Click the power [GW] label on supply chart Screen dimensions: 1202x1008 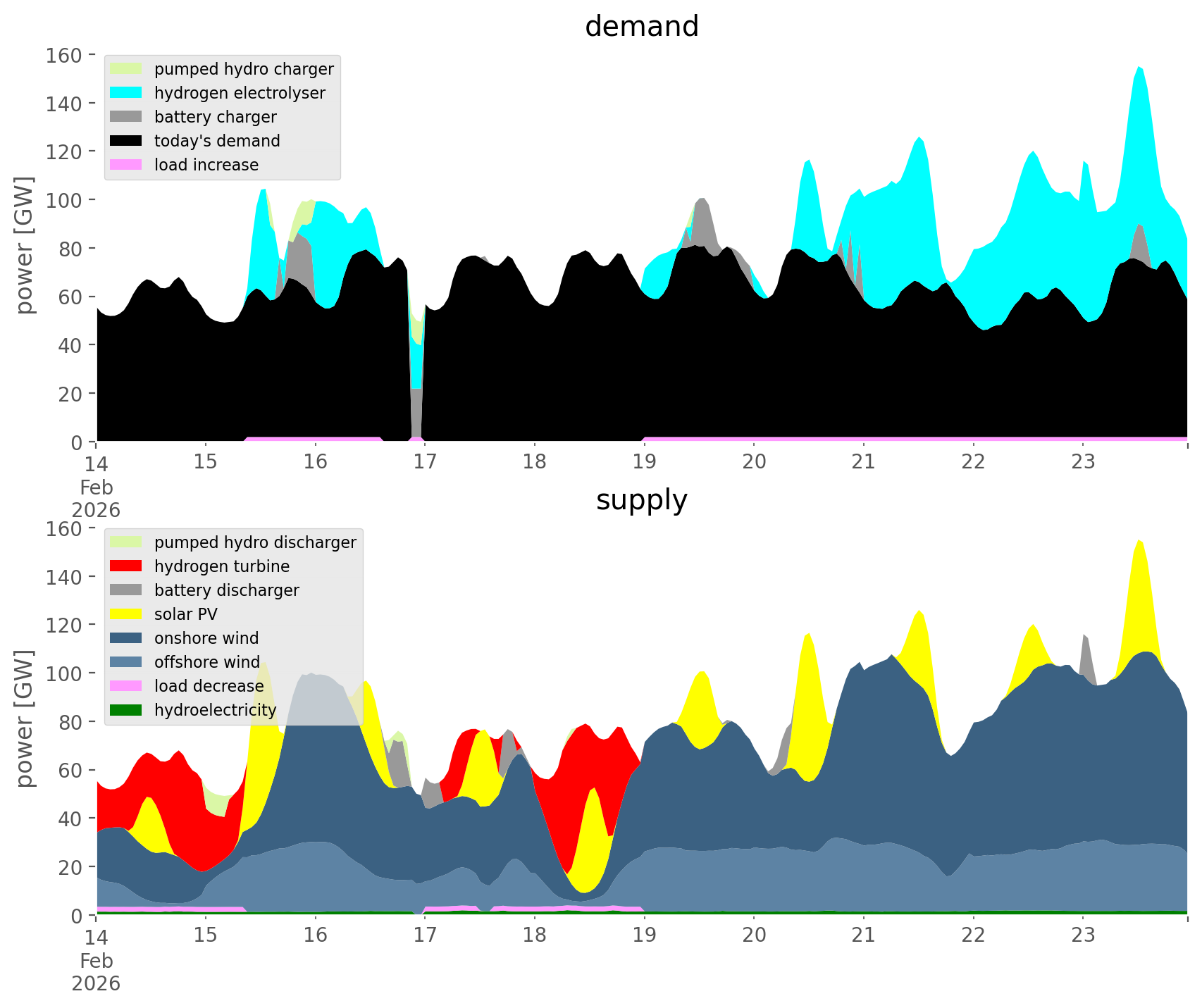pos(25,718)
